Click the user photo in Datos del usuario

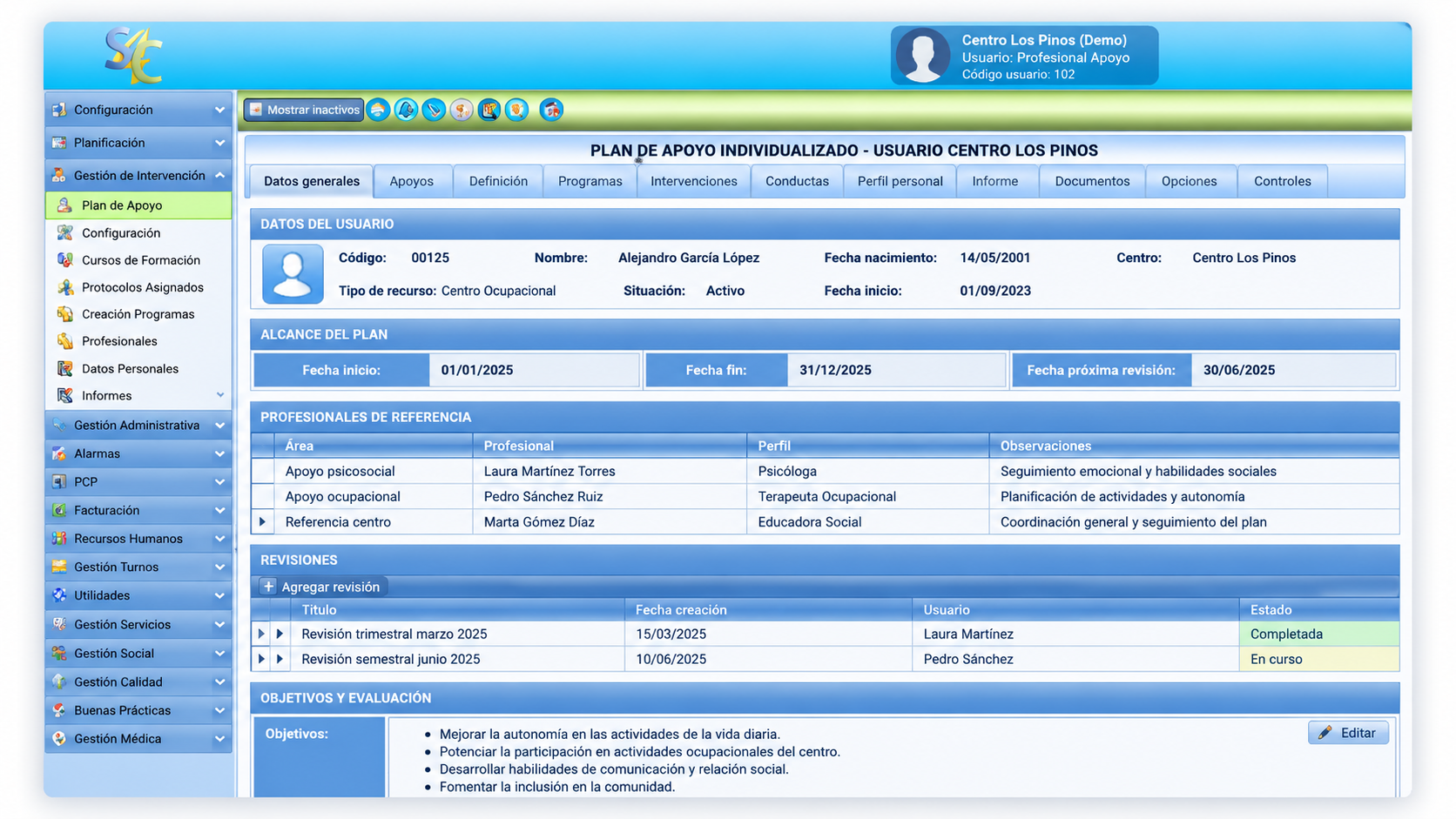click(x=293, y=273)
